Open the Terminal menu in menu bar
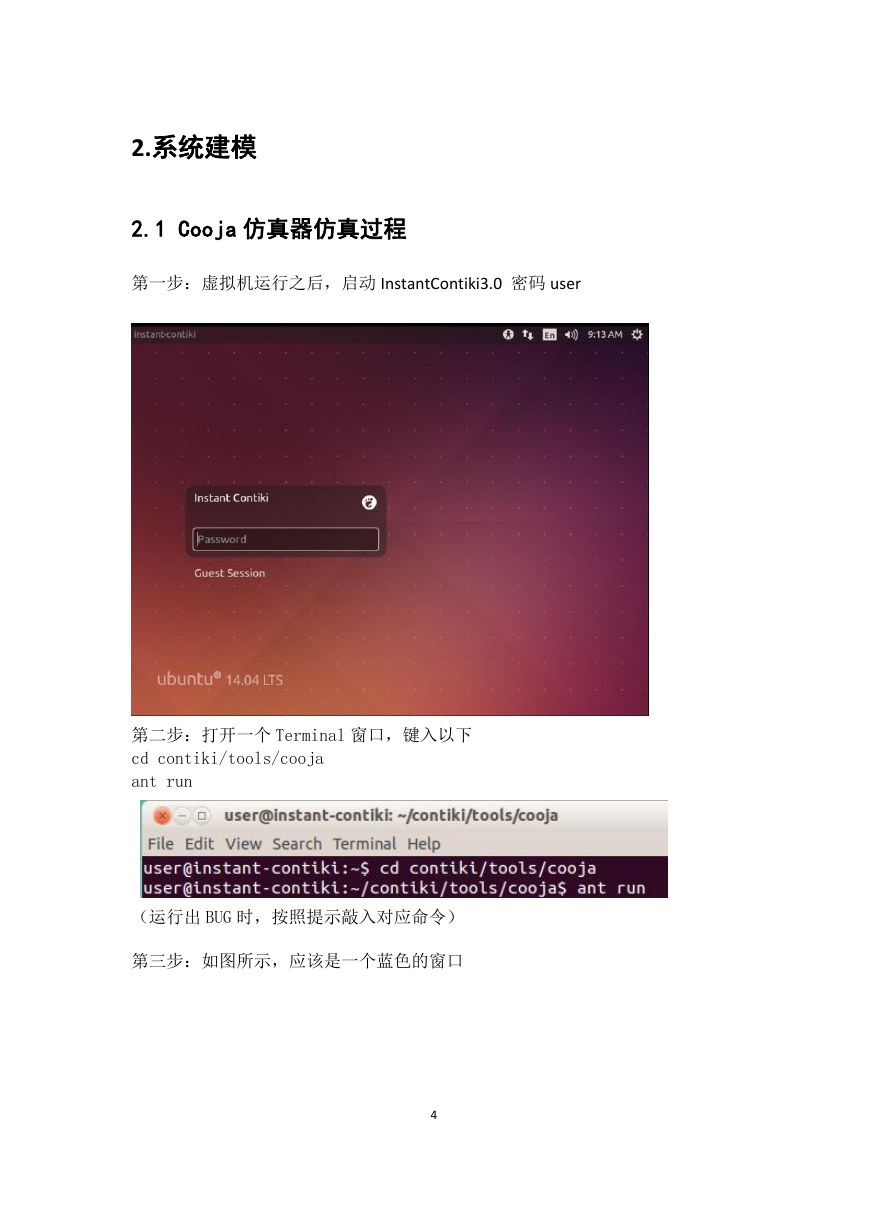Viewport: 869px width, 1228px height. (x=364, y=843)
